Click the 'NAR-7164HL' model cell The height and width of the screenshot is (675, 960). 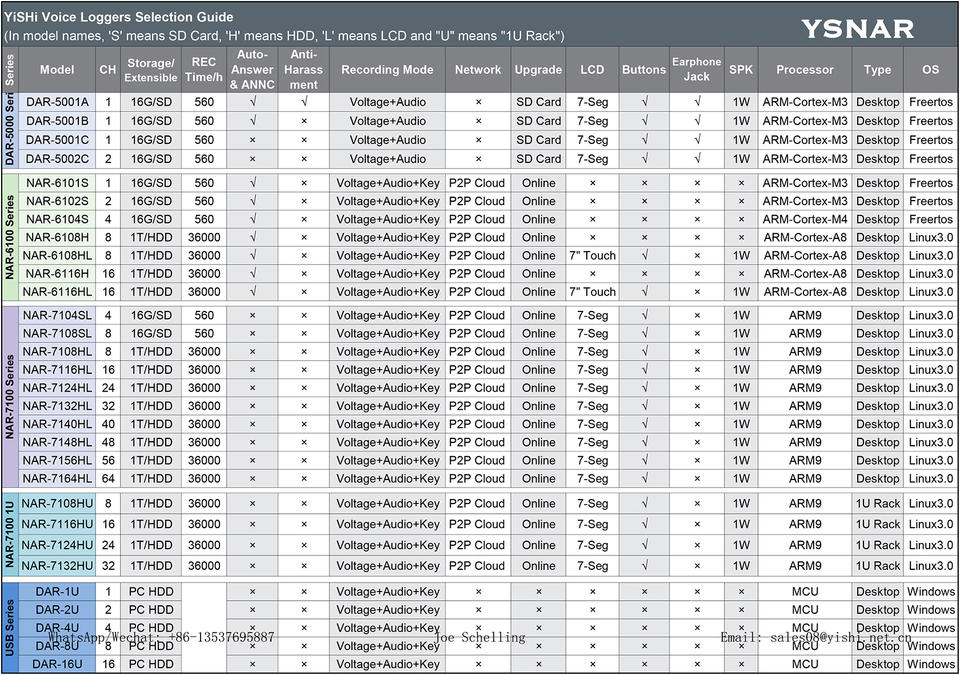(x=57, y=479)
